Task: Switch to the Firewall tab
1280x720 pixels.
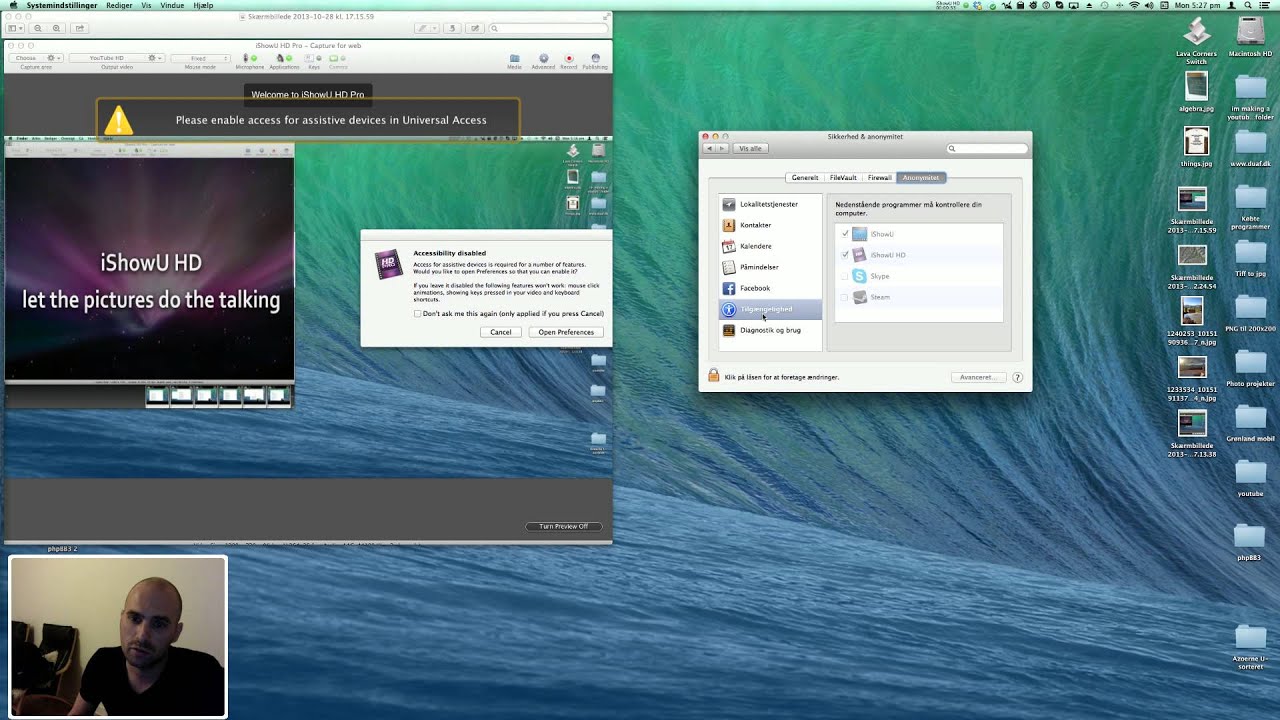Action: [x=879, y=177]
